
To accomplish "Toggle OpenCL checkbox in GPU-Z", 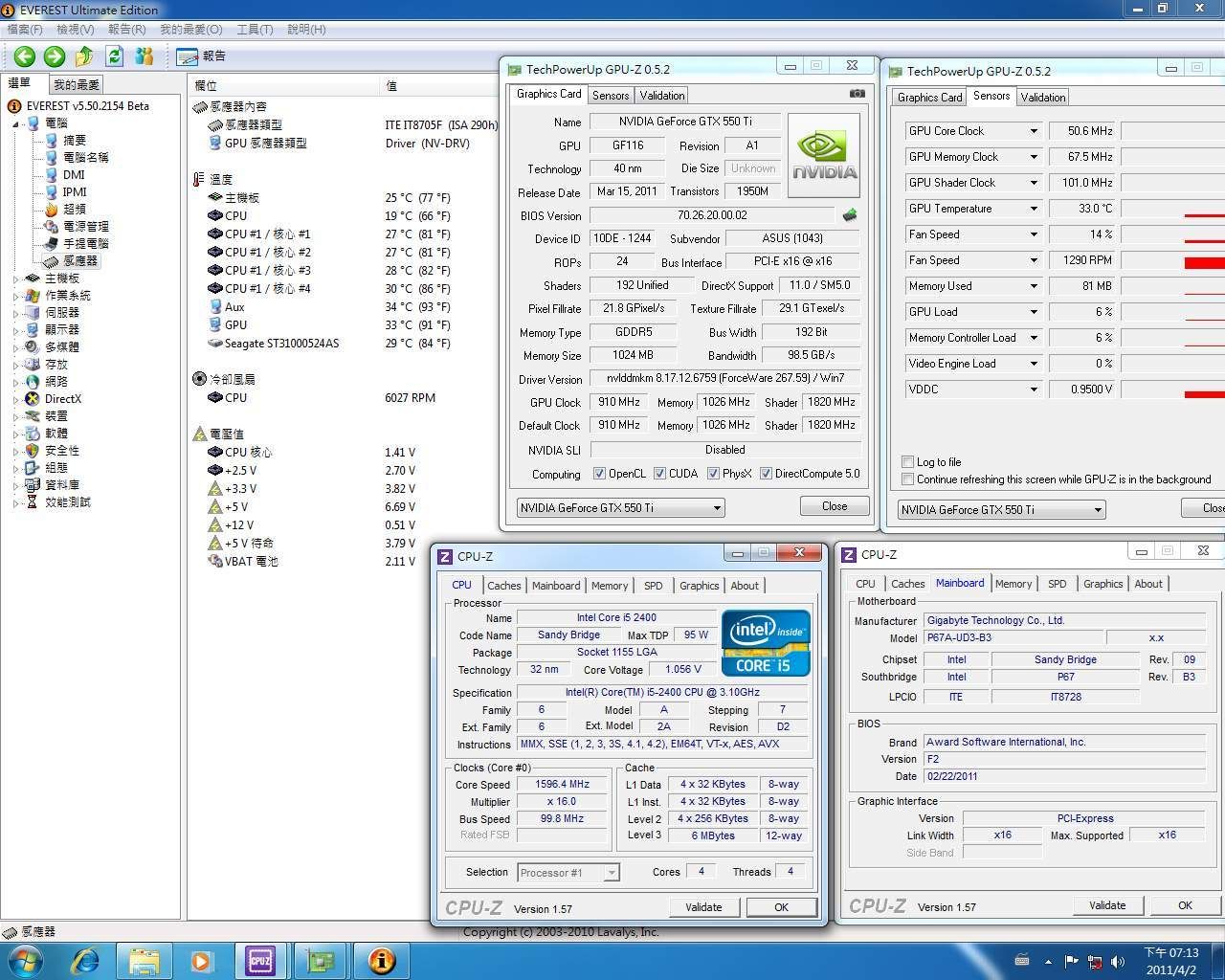I will click(599, 474).
